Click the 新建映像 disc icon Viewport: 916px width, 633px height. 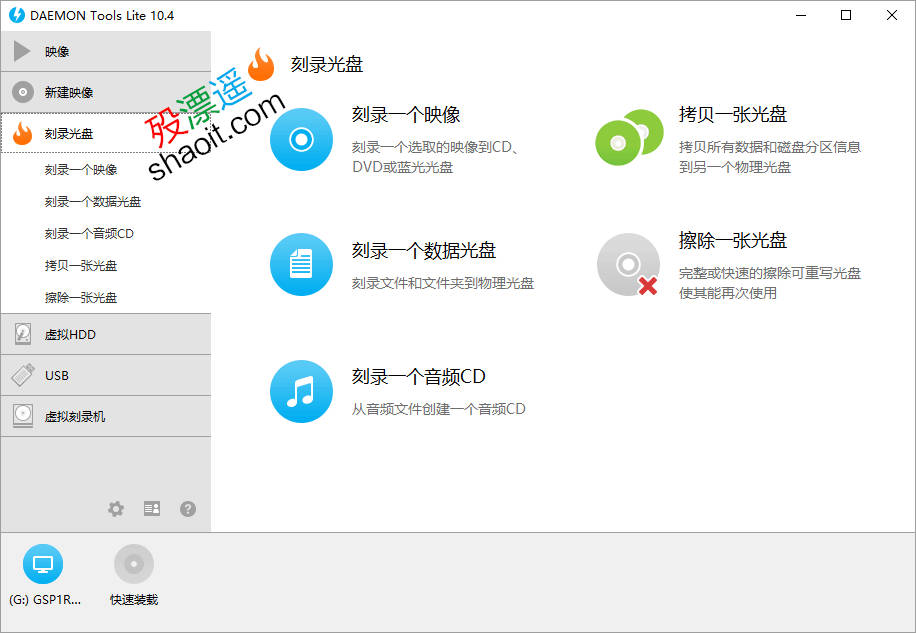click(x=23, y=92)
